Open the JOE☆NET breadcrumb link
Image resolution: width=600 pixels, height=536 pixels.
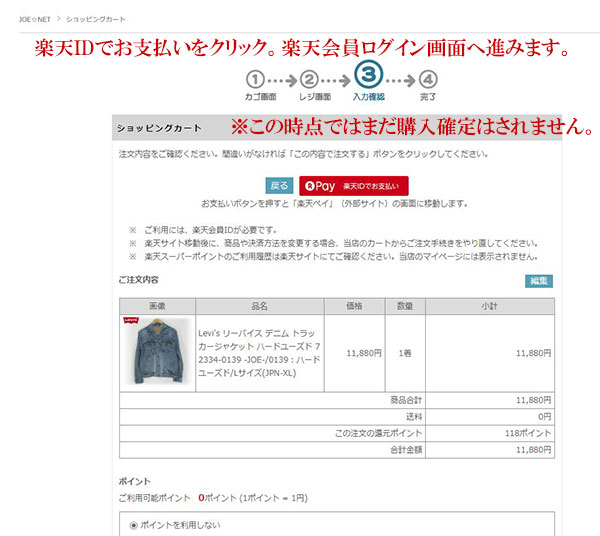tap(35, 20)
